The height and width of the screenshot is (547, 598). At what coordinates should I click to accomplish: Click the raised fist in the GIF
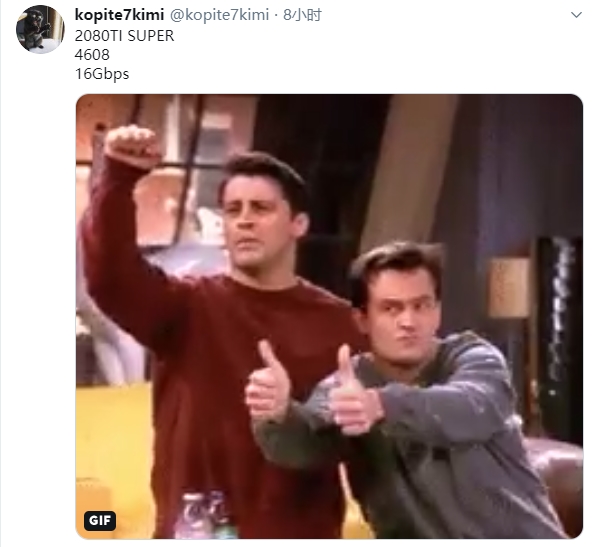point(132,146)
